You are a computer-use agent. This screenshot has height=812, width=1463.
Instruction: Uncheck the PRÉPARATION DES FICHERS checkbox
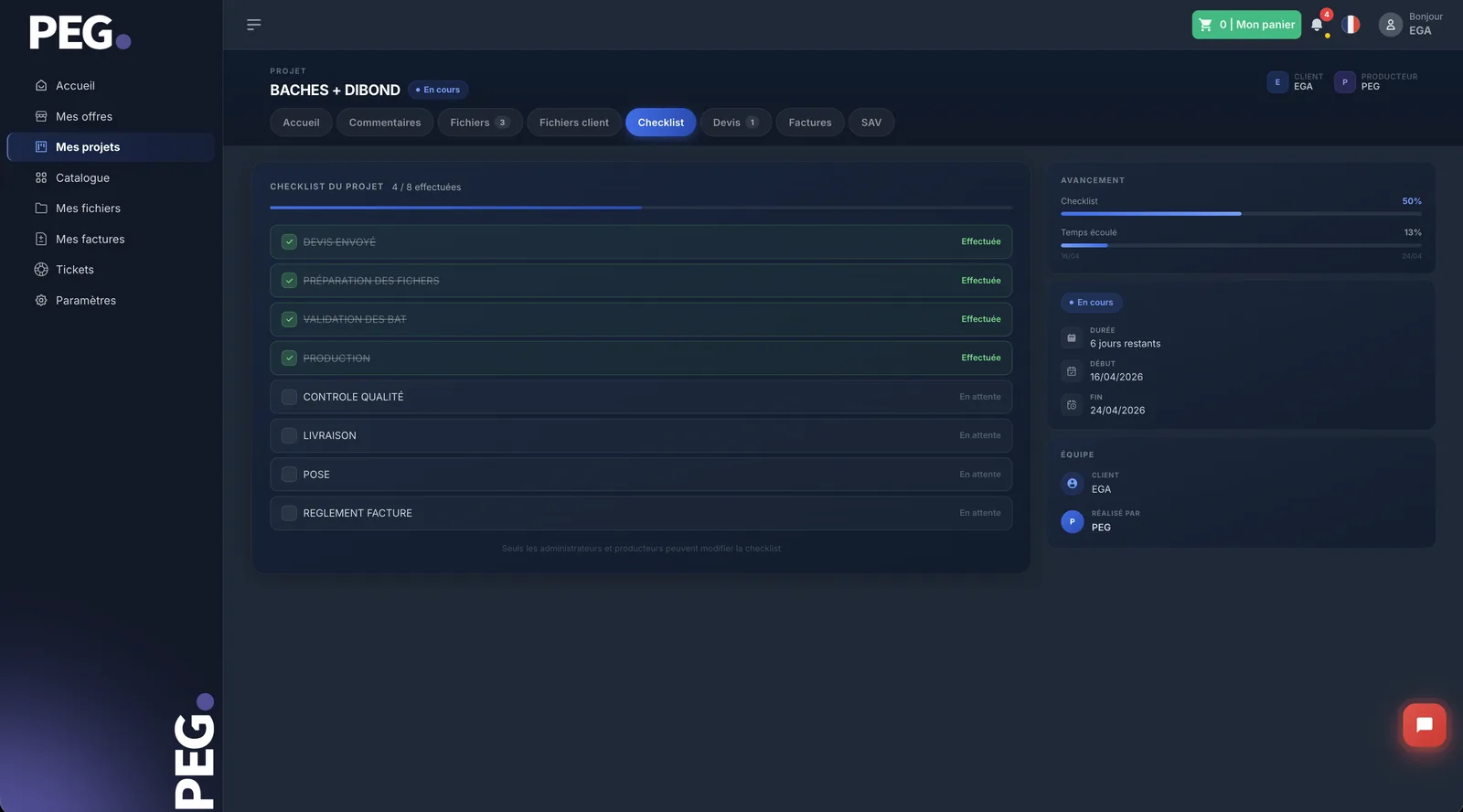pyautogui.click(x=289, y=281)
